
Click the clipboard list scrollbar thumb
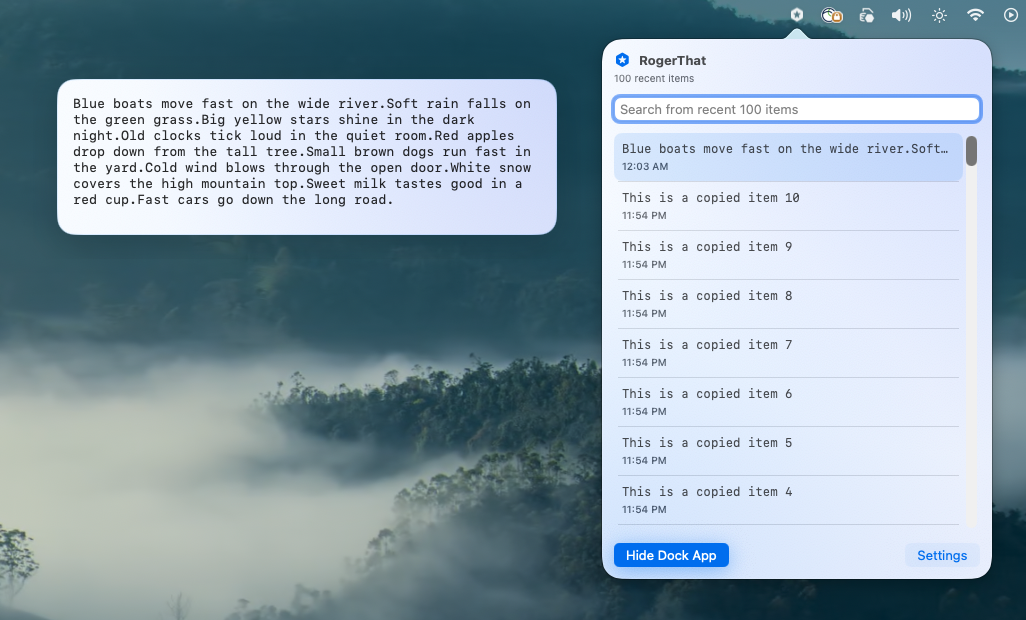click(x=971, y=151)
